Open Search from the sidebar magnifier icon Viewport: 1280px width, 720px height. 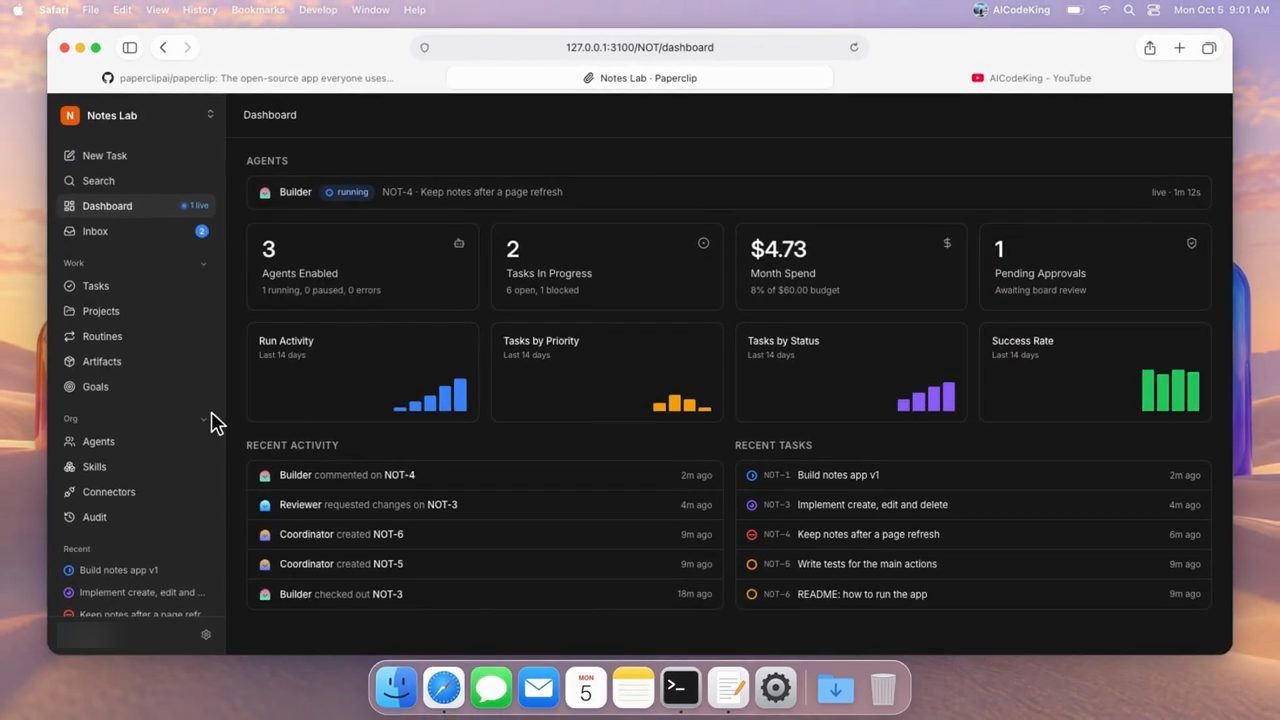click(x=69, y=181)
